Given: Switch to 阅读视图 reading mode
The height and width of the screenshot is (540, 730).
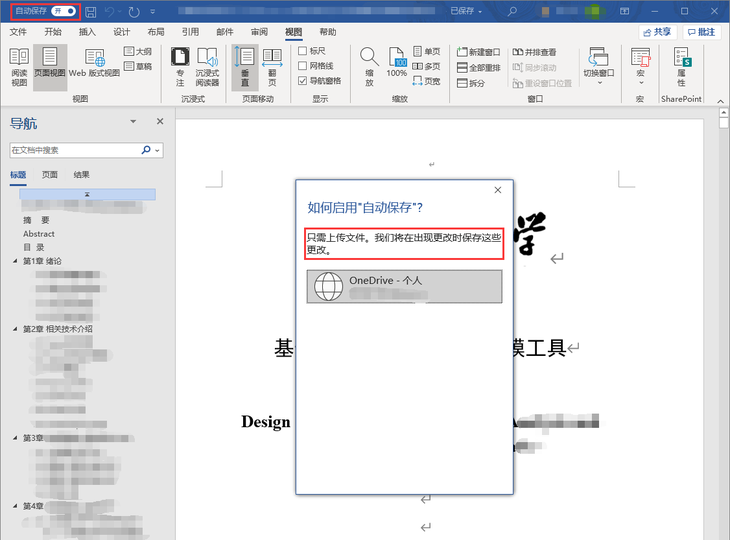Looking at the screenshot, I should 19,68.
